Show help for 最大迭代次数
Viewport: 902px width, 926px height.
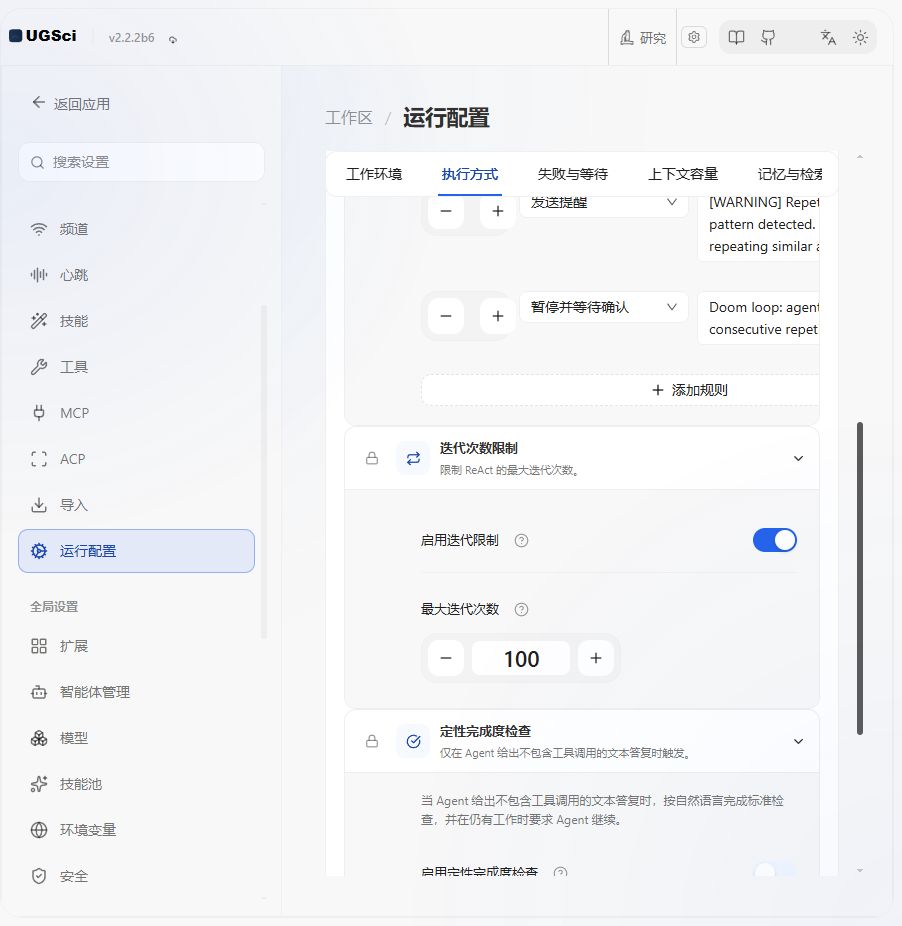(x=521, y=609)
